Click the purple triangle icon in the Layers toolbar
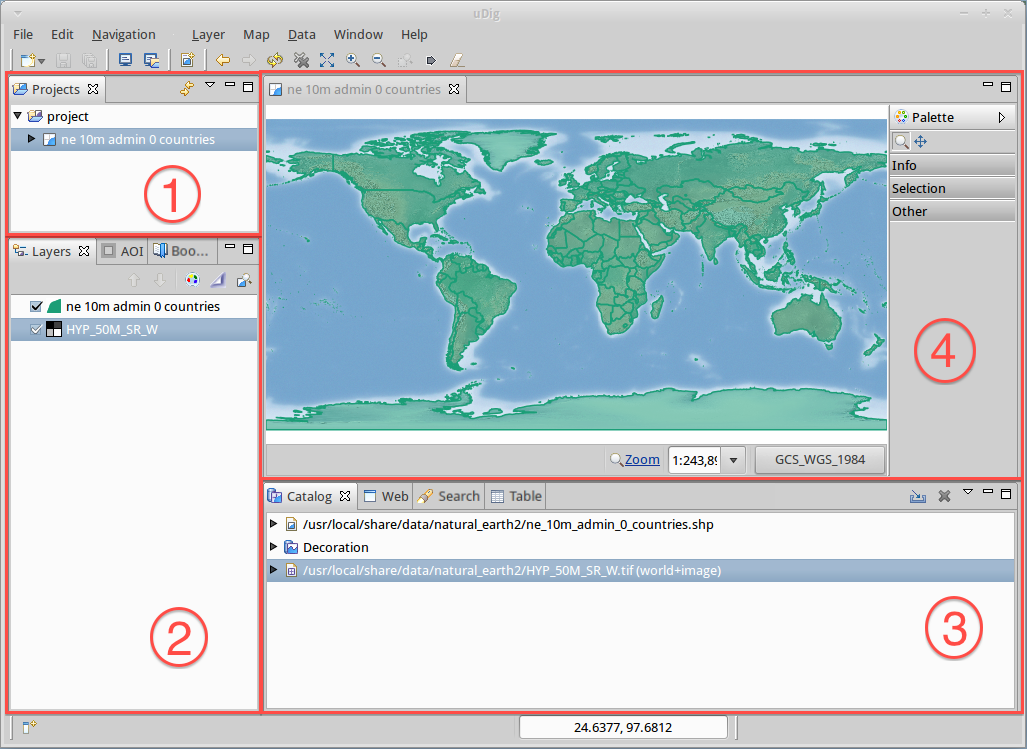The width and height of the screenshot is (1027, 749). [x=217, y=280]
